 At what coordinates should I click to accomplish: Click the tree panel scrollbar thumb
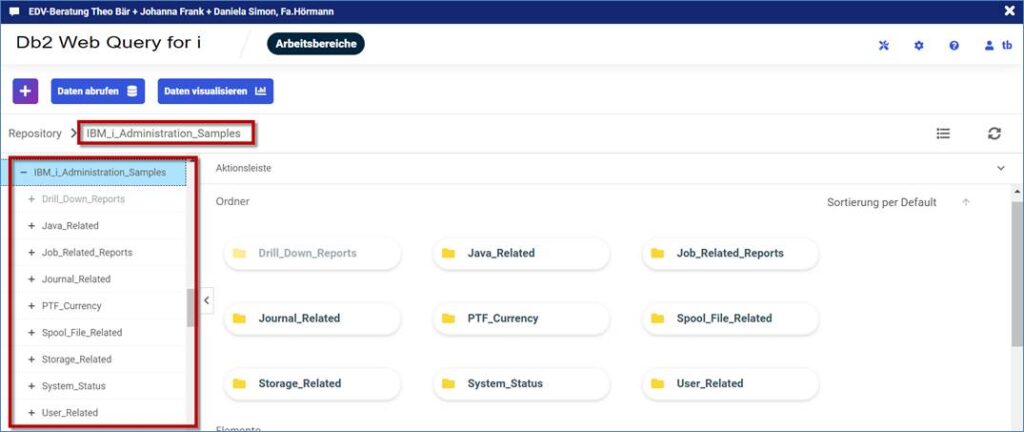[190, 307]
